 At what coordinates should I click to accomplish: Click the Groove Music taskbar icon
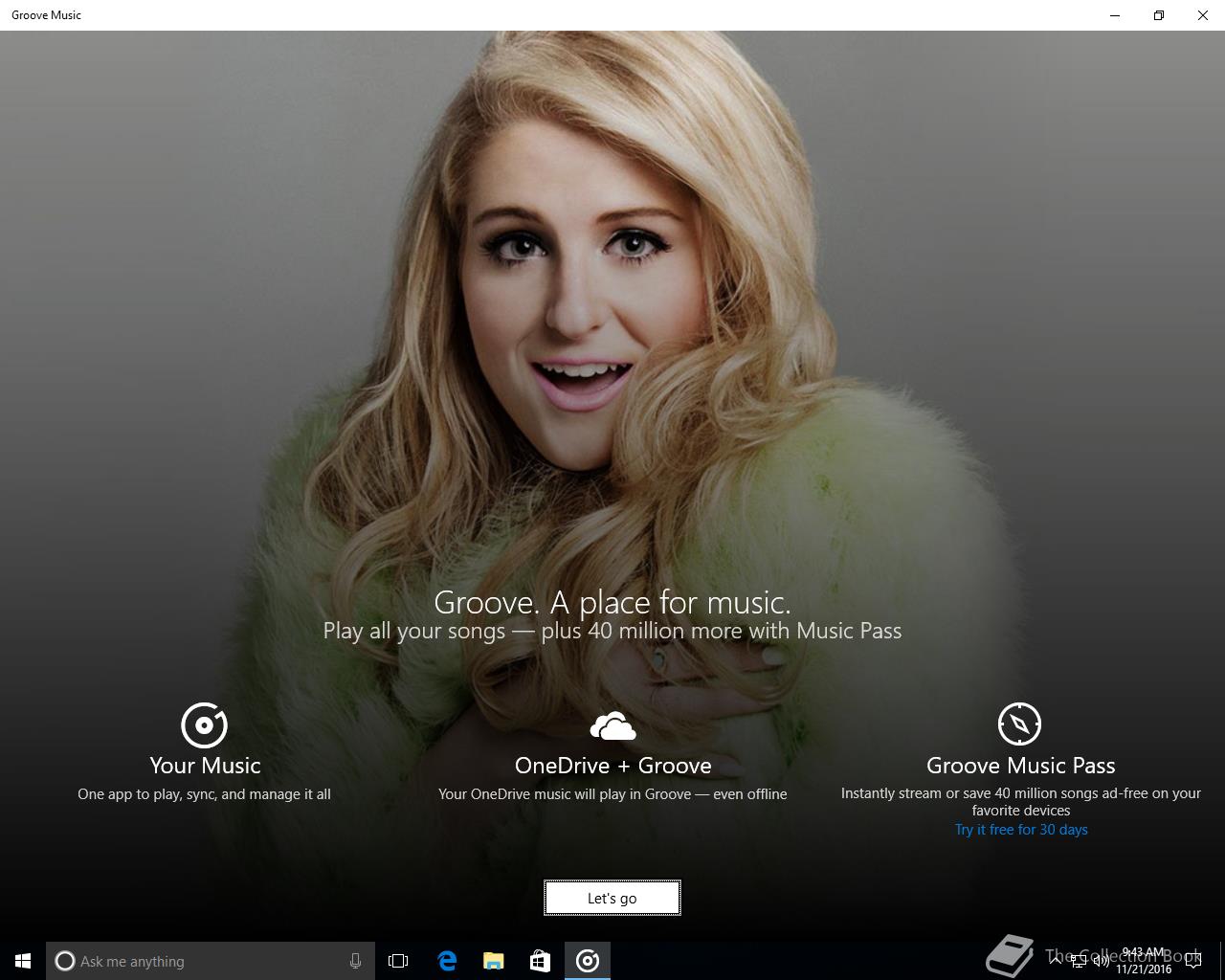click(588, 961)
